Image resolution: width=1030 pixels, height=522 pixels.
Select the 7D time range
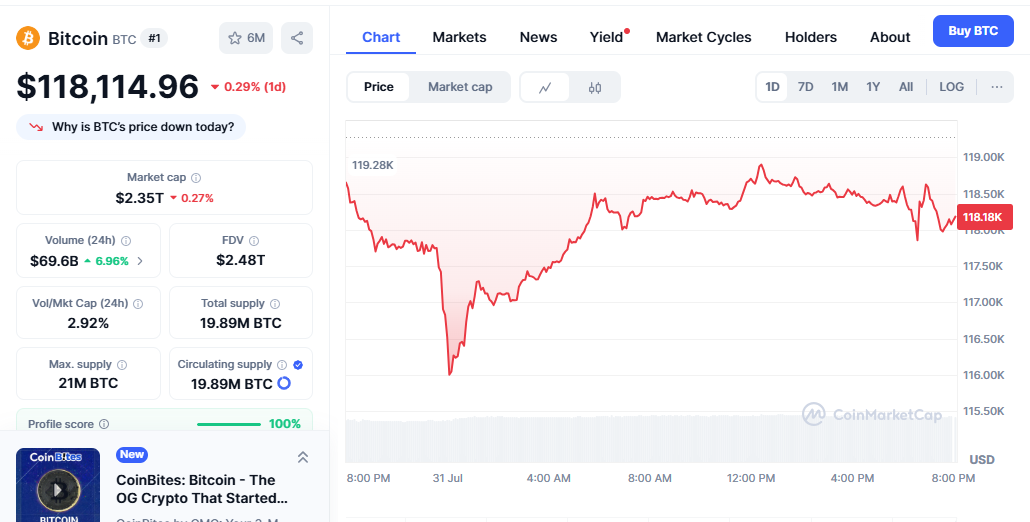(805, 87)
